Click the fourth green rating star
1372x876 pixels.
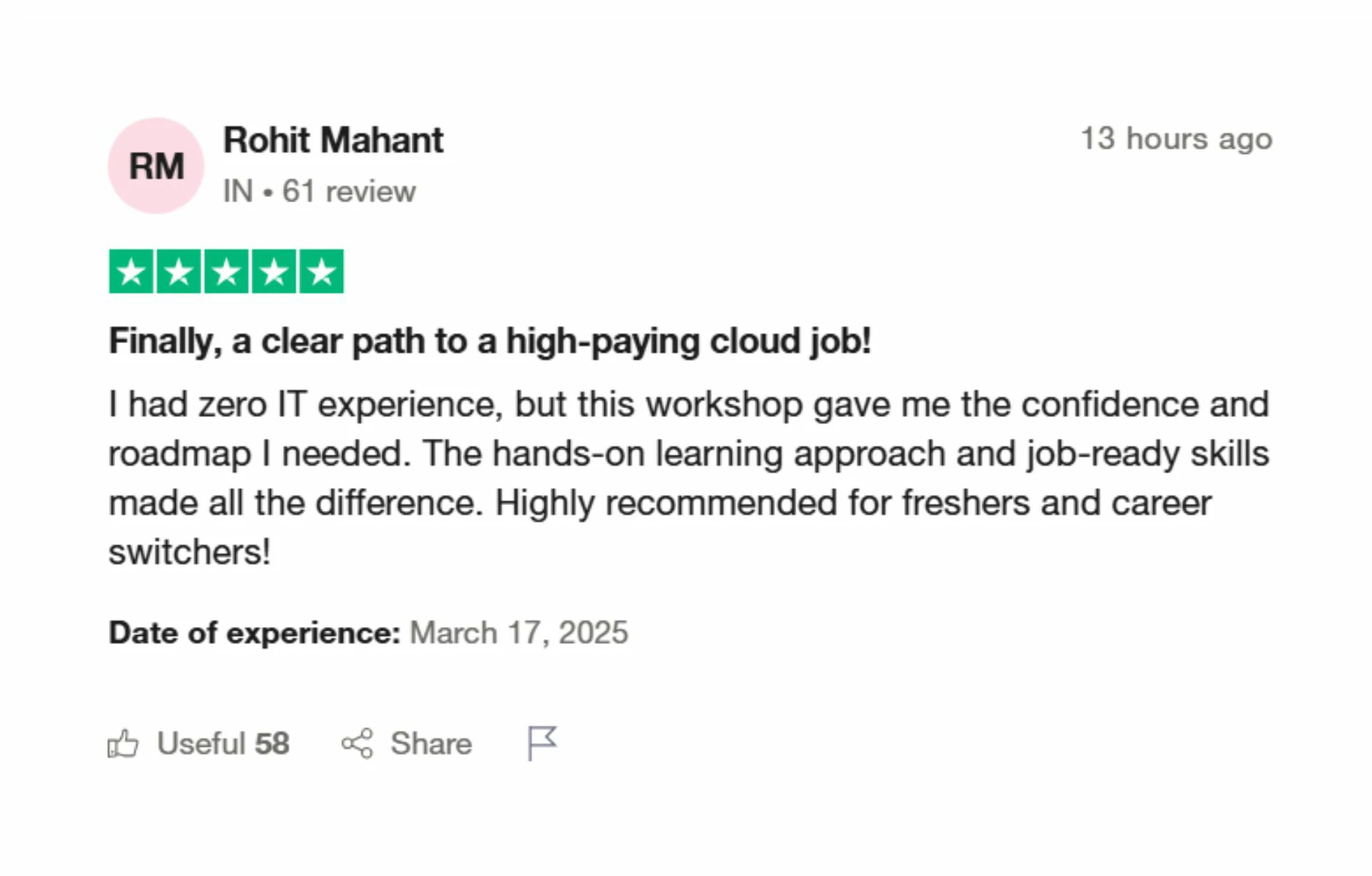pyautogui.click(x=274, y=272)
